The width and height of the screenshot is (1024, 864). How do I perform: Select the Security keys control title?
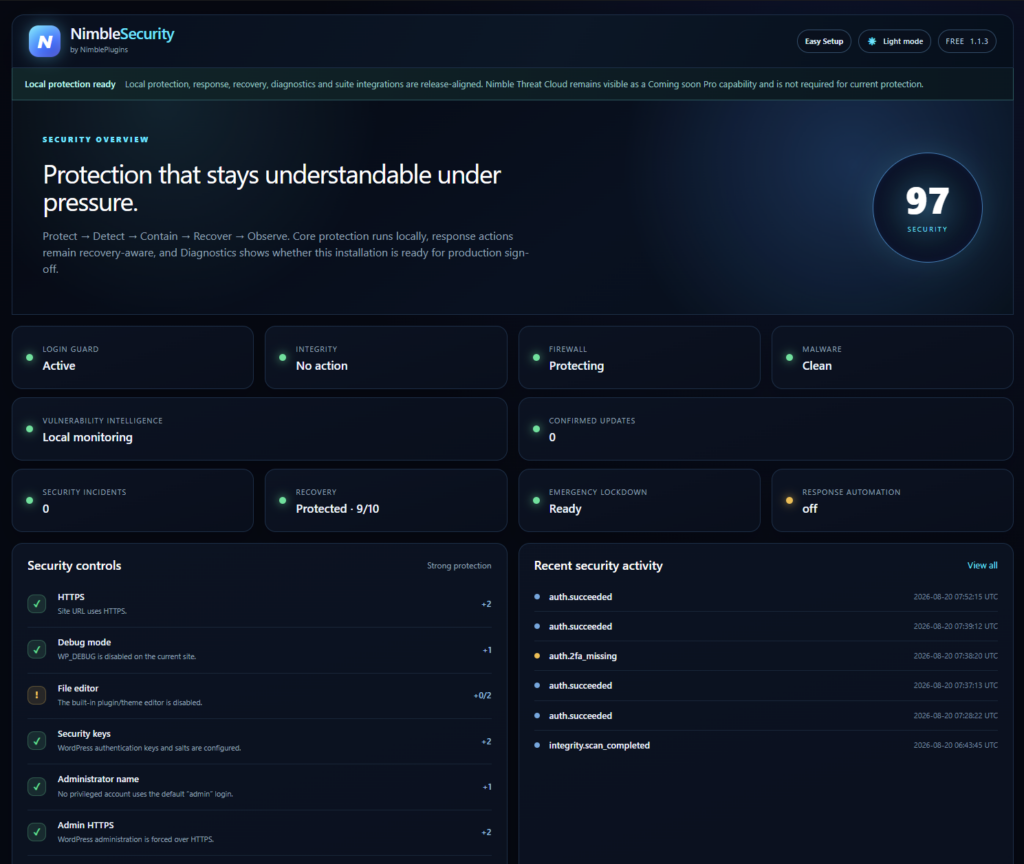click(x=84, y=734)
